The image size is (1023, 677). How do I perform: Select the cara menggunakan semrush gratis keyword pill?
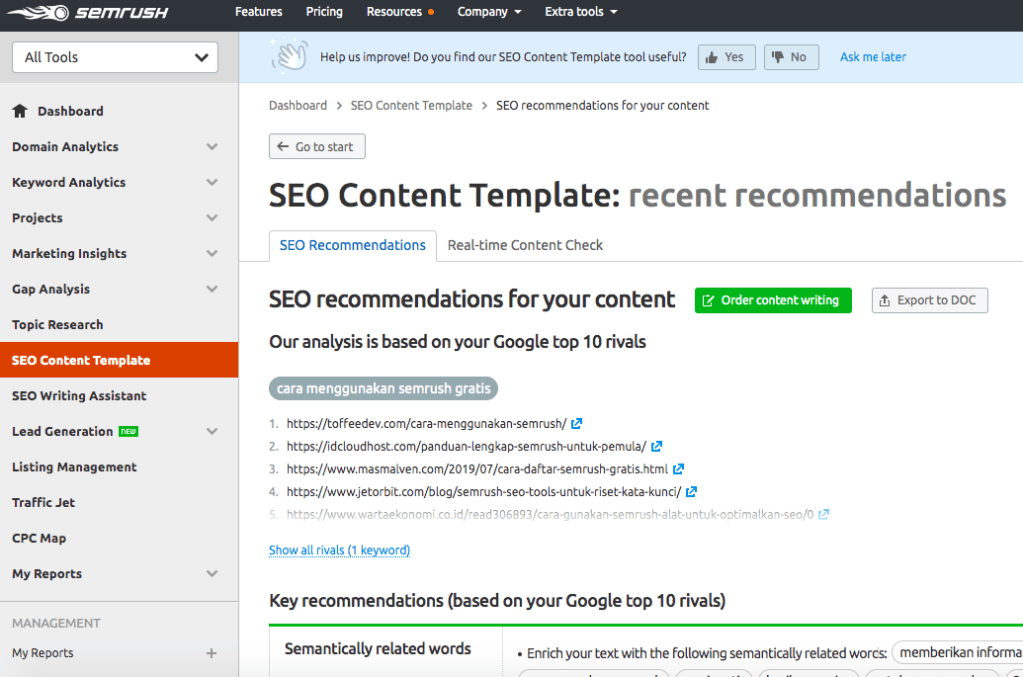[x=381, y=388]
